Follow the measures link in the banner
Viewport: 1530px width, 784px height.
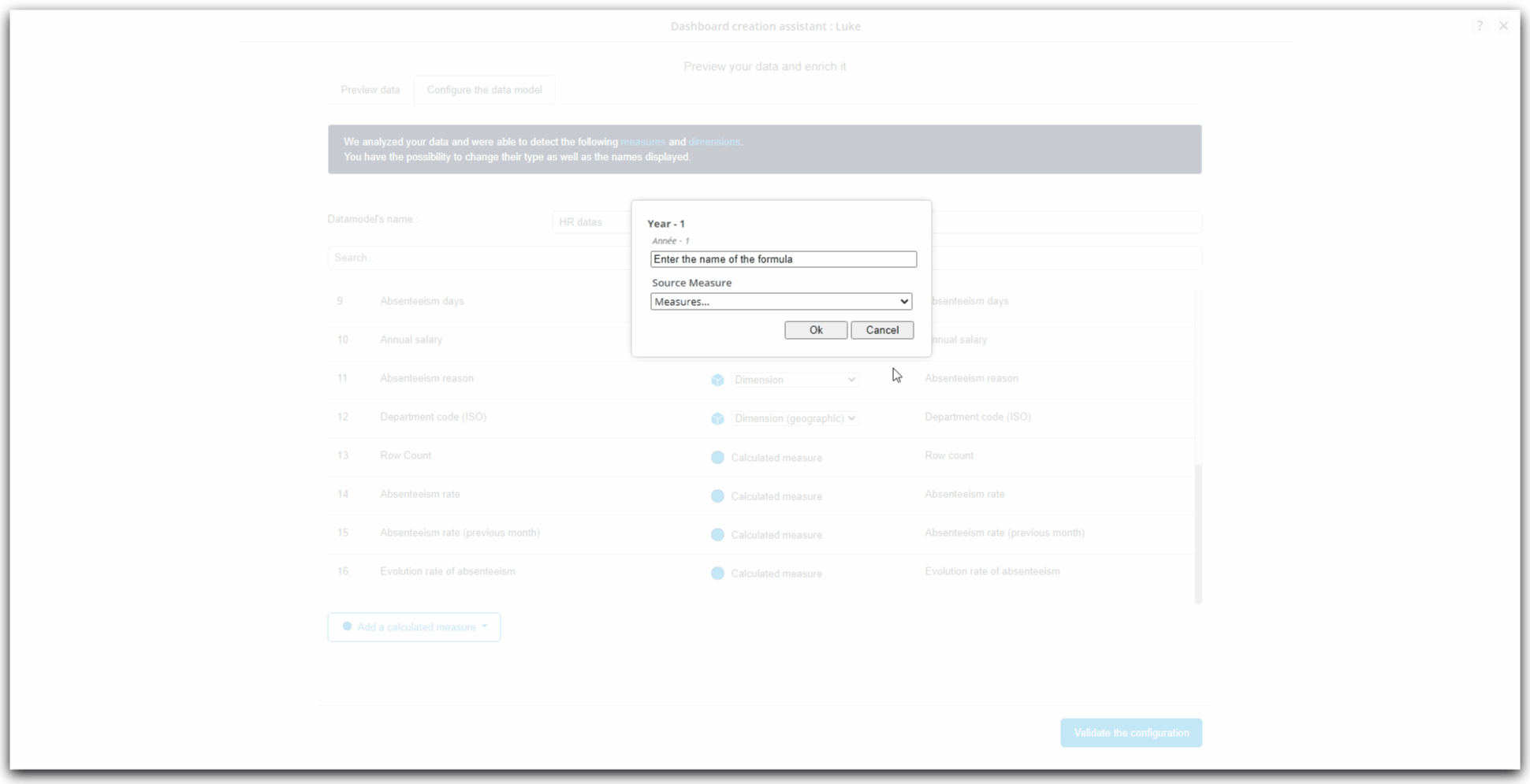click(642, 142)
